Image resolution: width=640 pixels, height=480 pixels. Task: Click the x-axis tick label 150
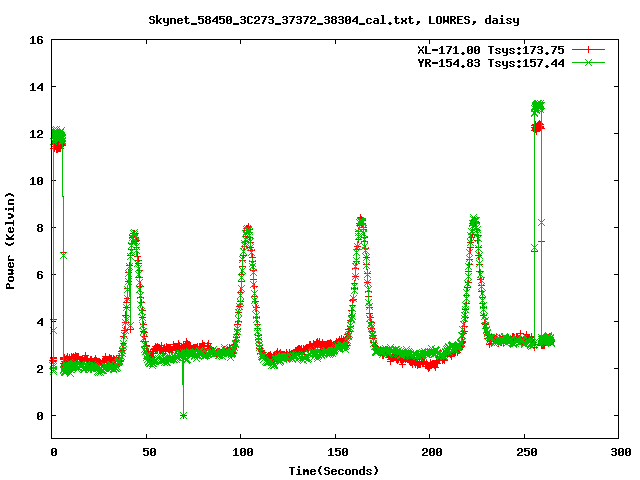click(338, 452)
